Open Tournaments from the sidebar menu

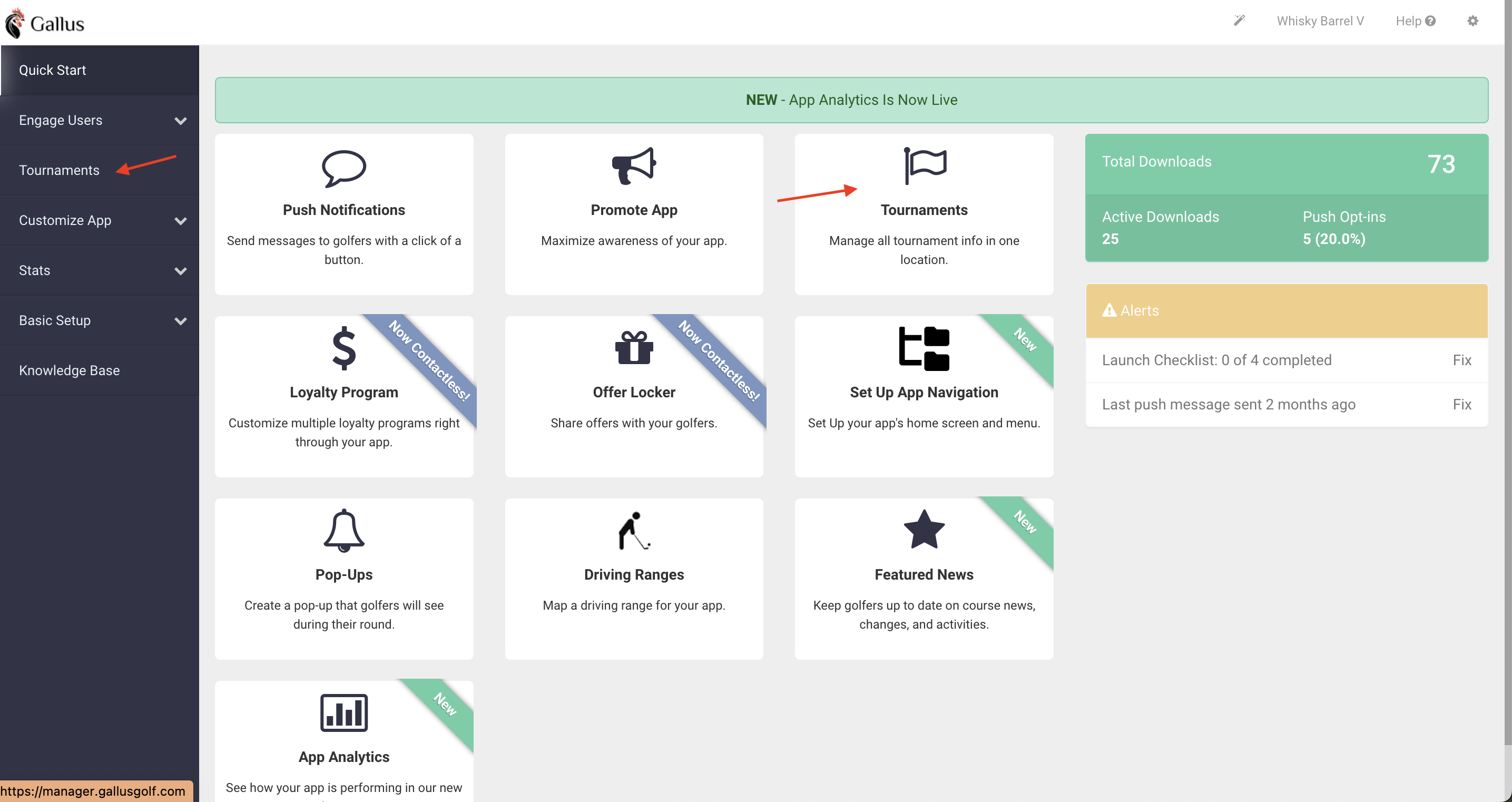click(x=100, y=170)
